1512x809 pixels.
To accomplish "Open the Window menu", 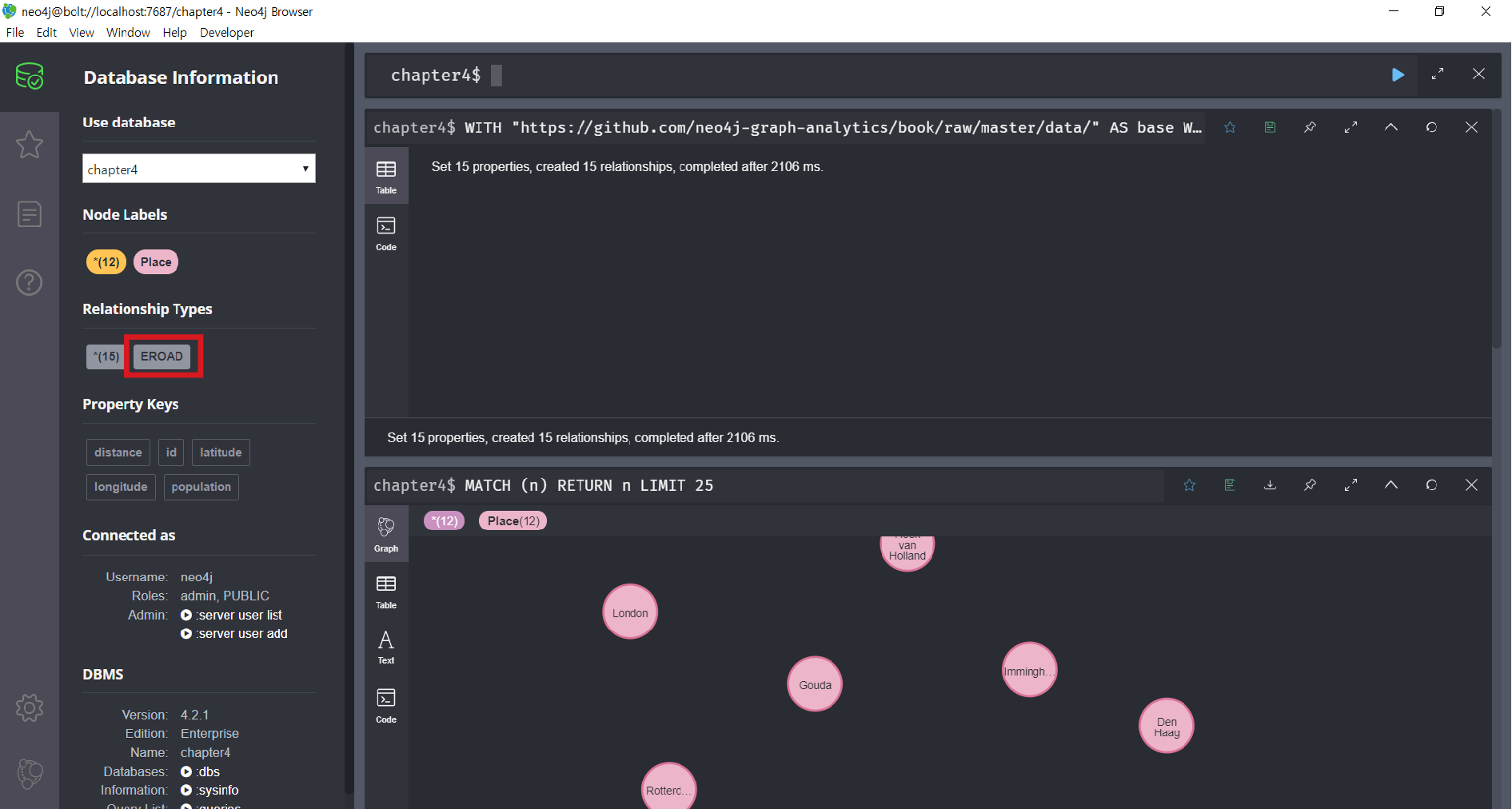I will 128,32.
